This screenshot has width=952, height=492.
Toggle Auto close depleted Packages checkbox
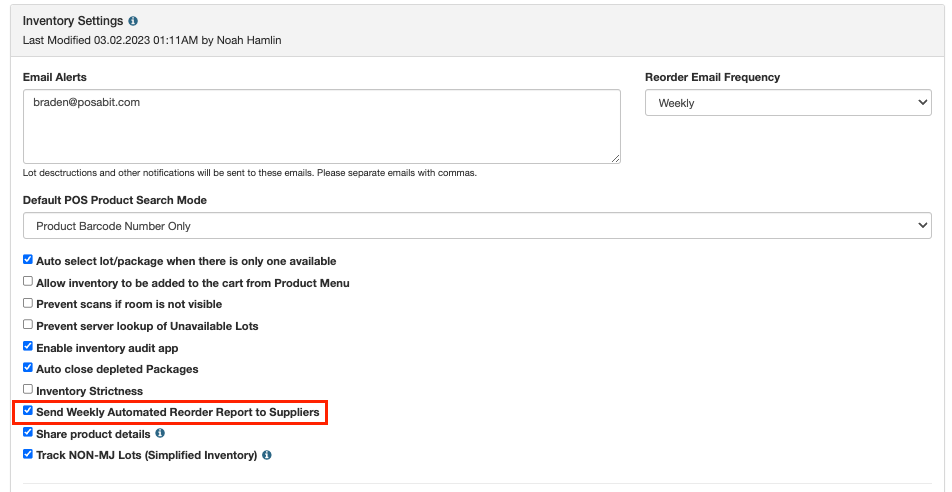pyautogui.click(x=28, y=367)
